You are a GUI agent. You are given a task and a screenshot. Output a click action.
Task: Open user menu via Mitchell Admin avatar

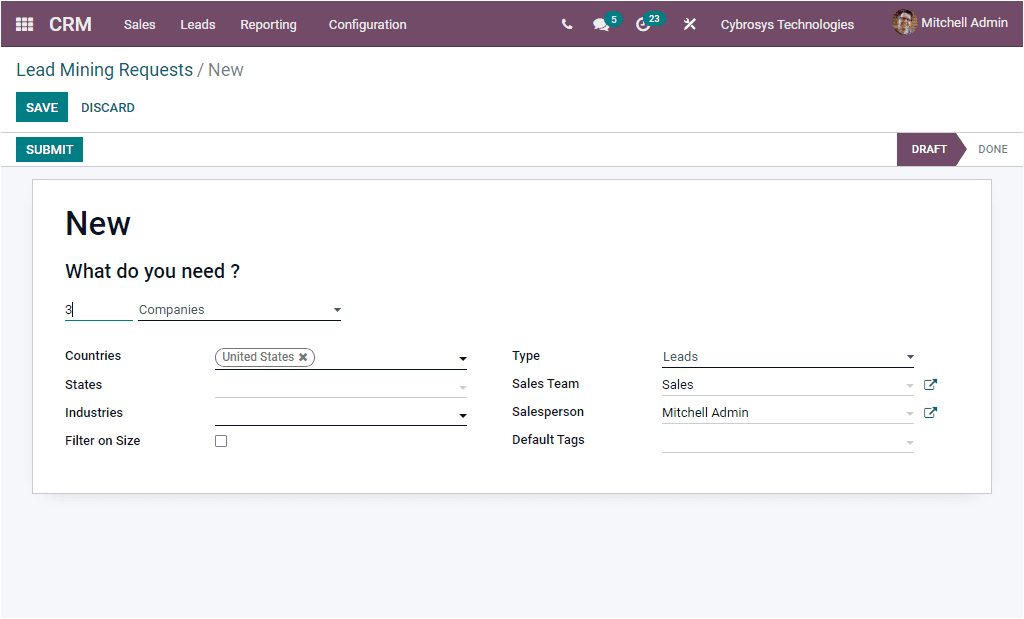click(905, 22)
